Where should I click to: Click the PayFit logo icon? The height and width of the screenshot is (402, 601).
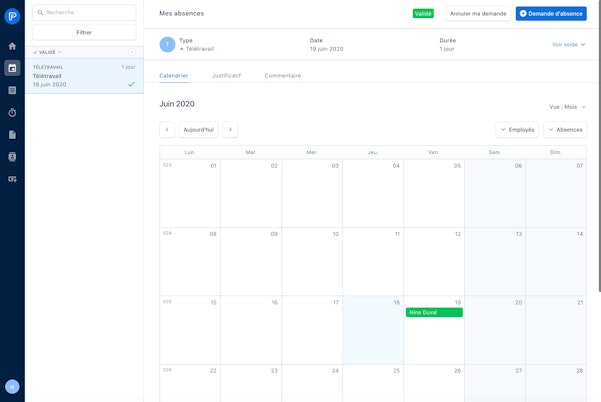tap(12, 16)
